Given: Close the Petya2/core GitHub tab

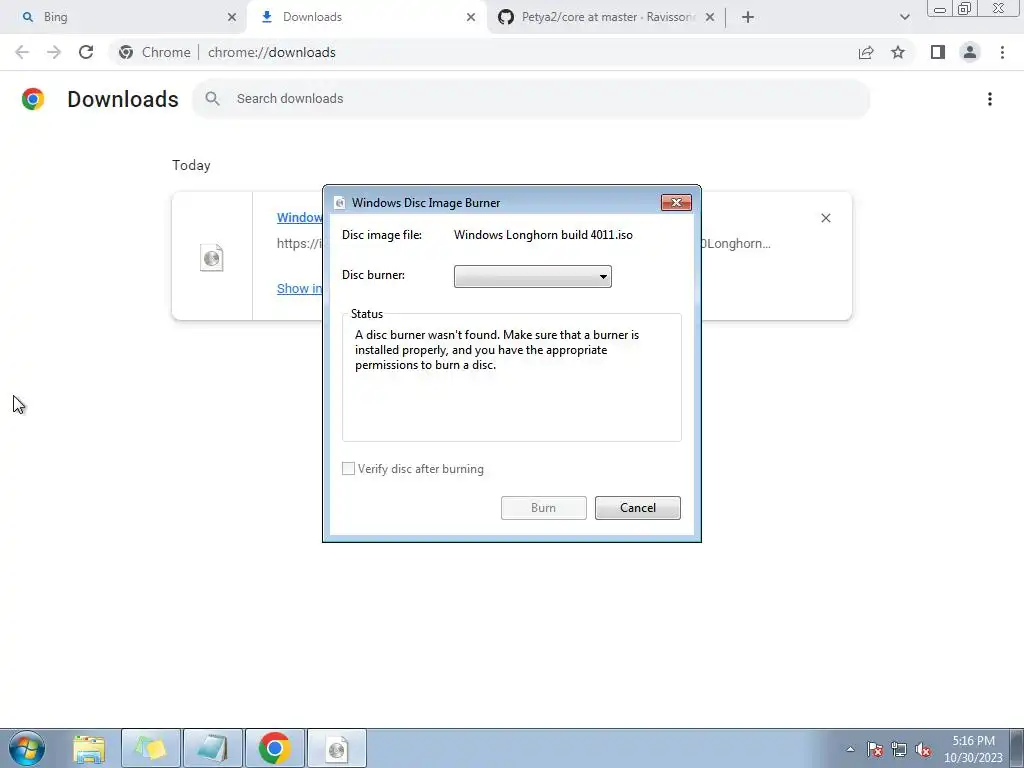Looking at the screenshot, I should click(710, 17).
